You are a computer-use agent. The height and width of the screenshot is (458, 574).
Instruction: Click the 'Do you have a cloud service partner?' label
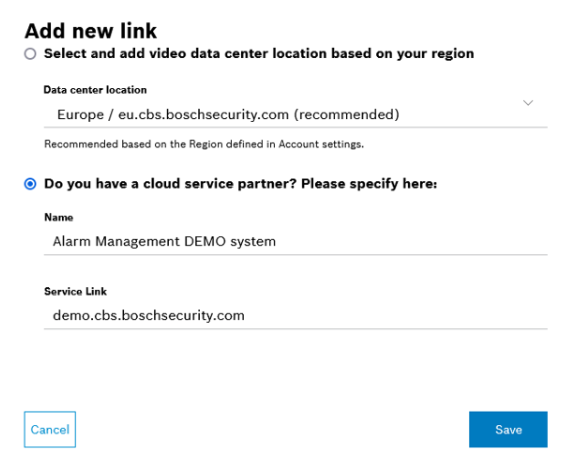pyautogui.click(x=241, y=184)
